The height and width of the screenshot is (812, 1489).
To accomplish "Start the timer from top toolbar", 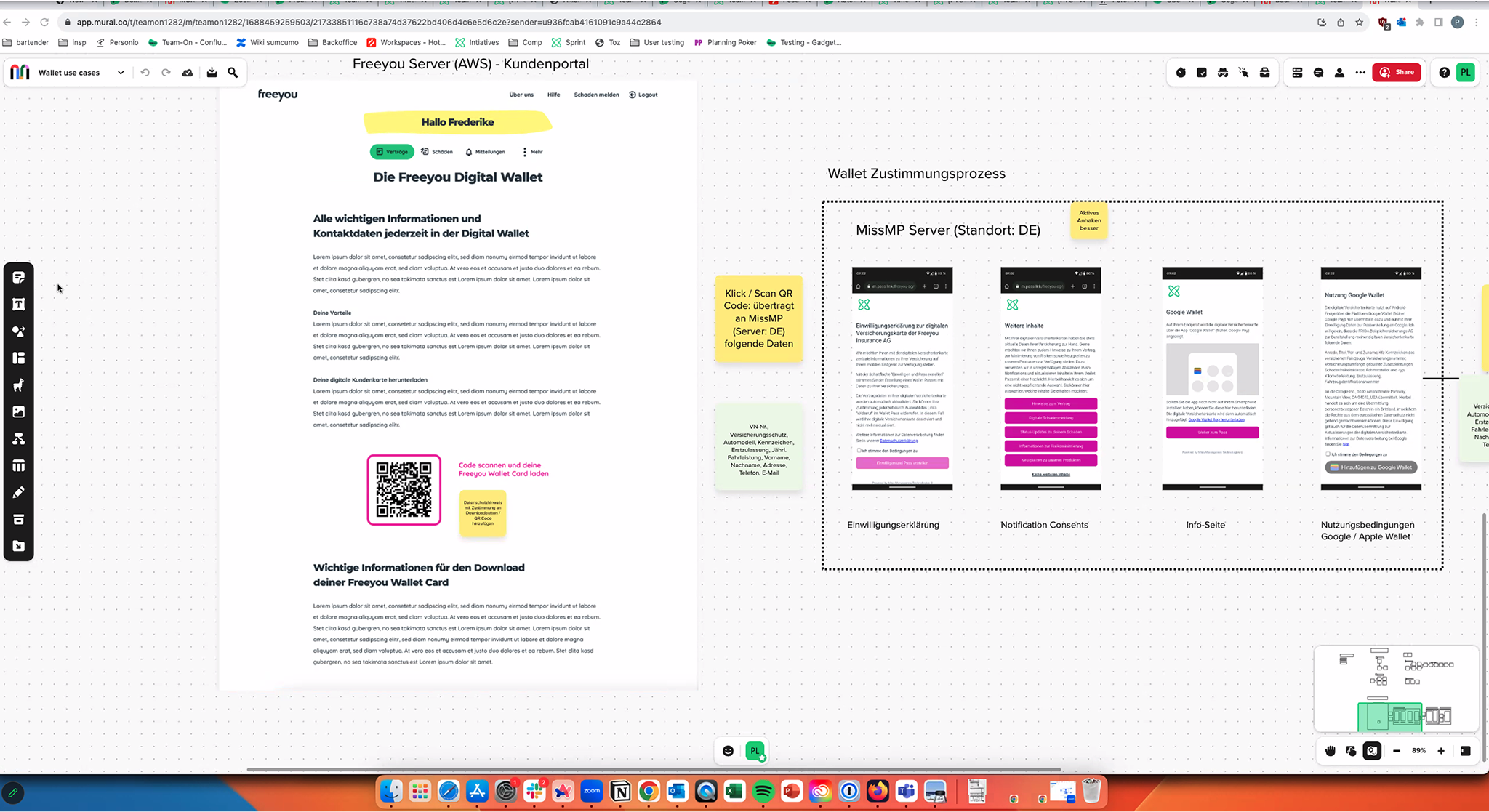I will pyautogui.click(x=1181, y=73).
